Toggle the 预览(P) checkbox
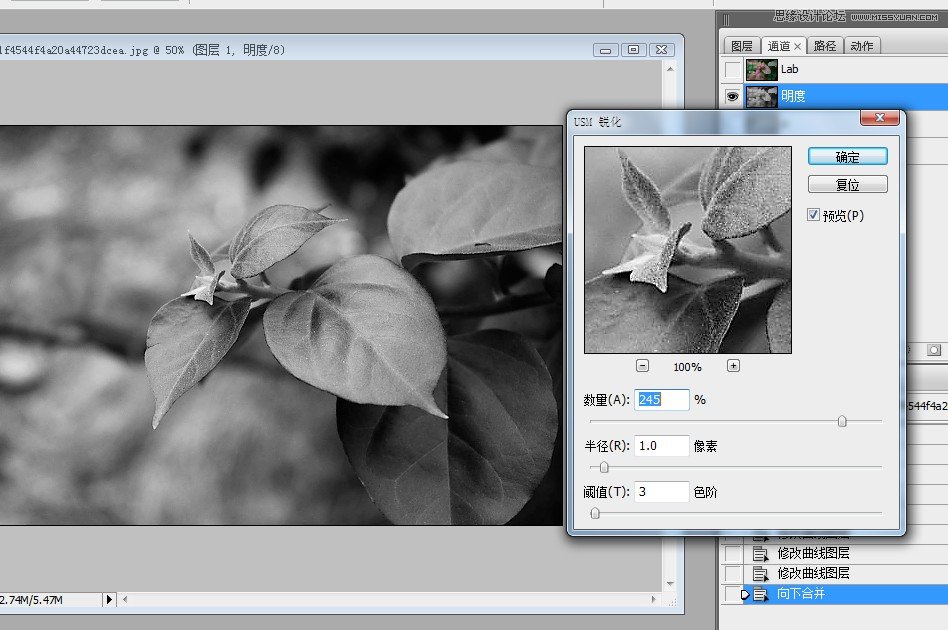Screen dimensions: 948x630 [813, 215]
